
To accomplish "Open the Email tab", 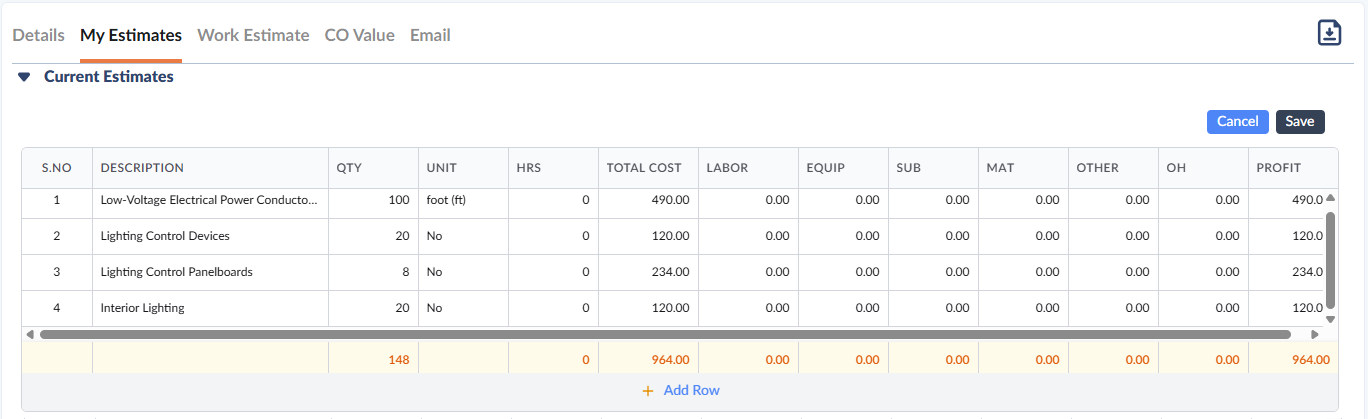I will coord(430,35).
